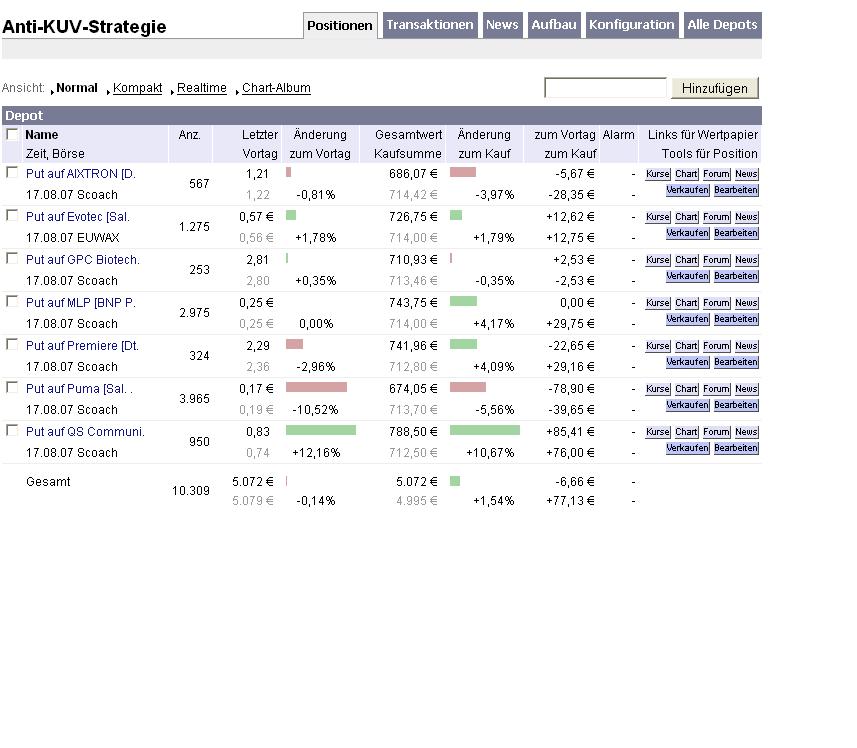Open the Transaktionen tab

pyautogui.click(x=430, y=25)
